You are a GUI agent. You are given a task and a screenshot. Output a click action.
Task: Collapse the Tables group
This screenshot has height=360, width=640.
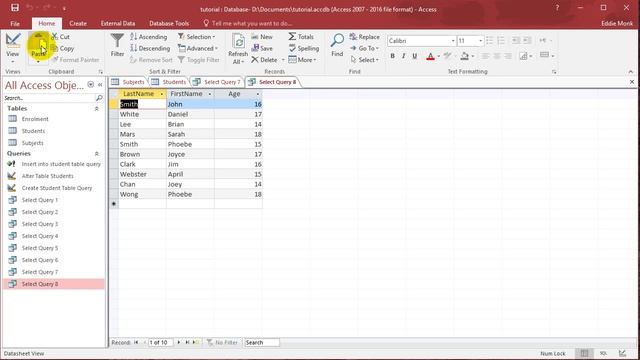click(97, 109)
